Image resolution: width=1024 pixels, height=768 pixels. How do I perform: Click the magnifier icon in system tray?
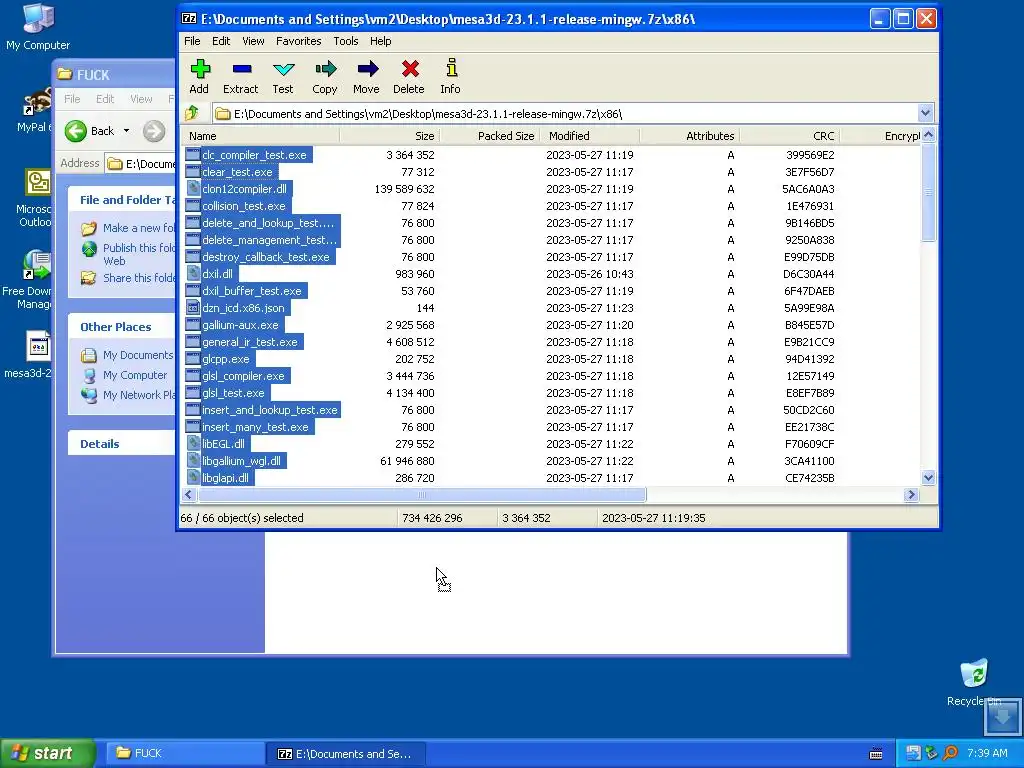950,753
